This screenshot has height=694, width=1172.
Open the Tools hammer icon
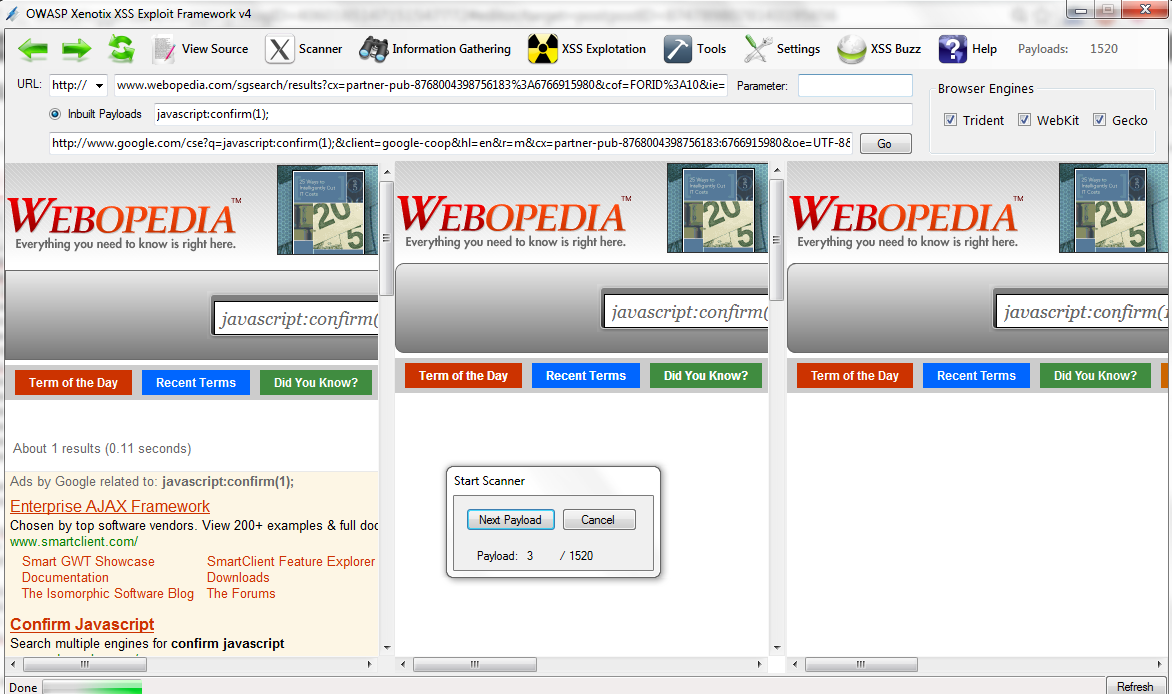pyautogui.click(x=678, y=49)
